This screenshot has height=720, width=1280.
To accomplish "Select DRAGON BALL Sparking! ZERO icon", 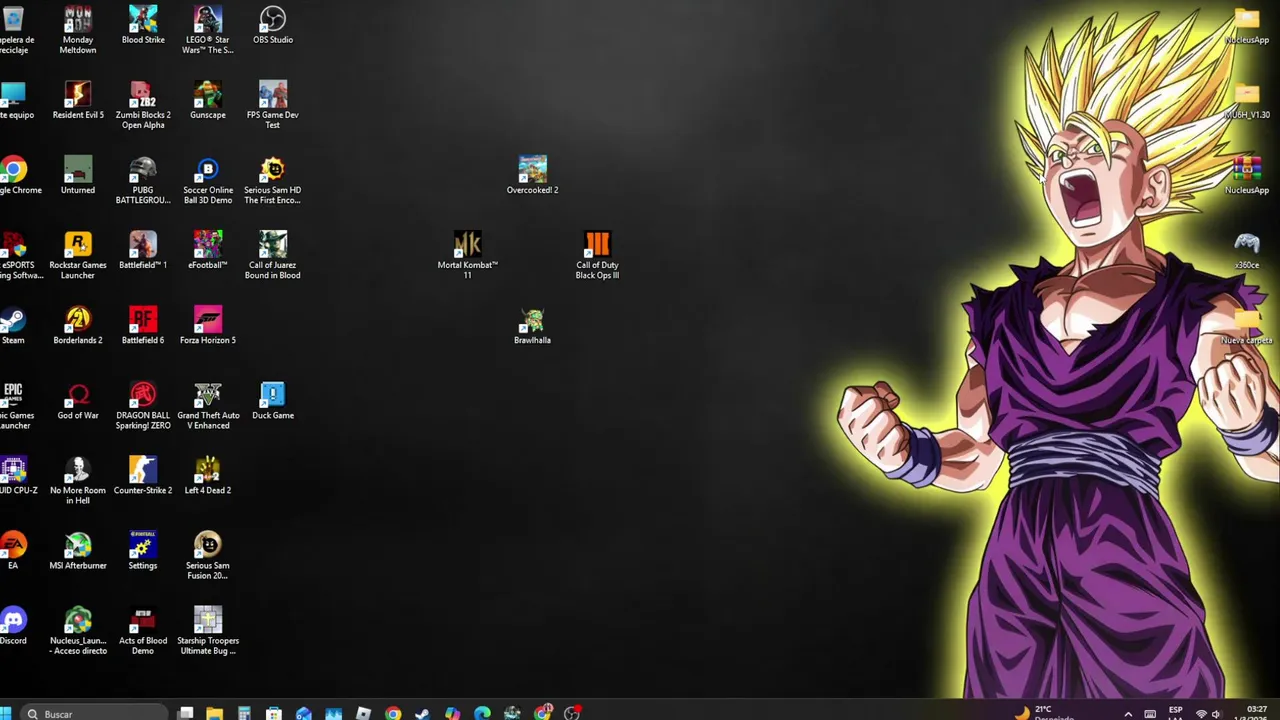I will click(x=143, y=405).
